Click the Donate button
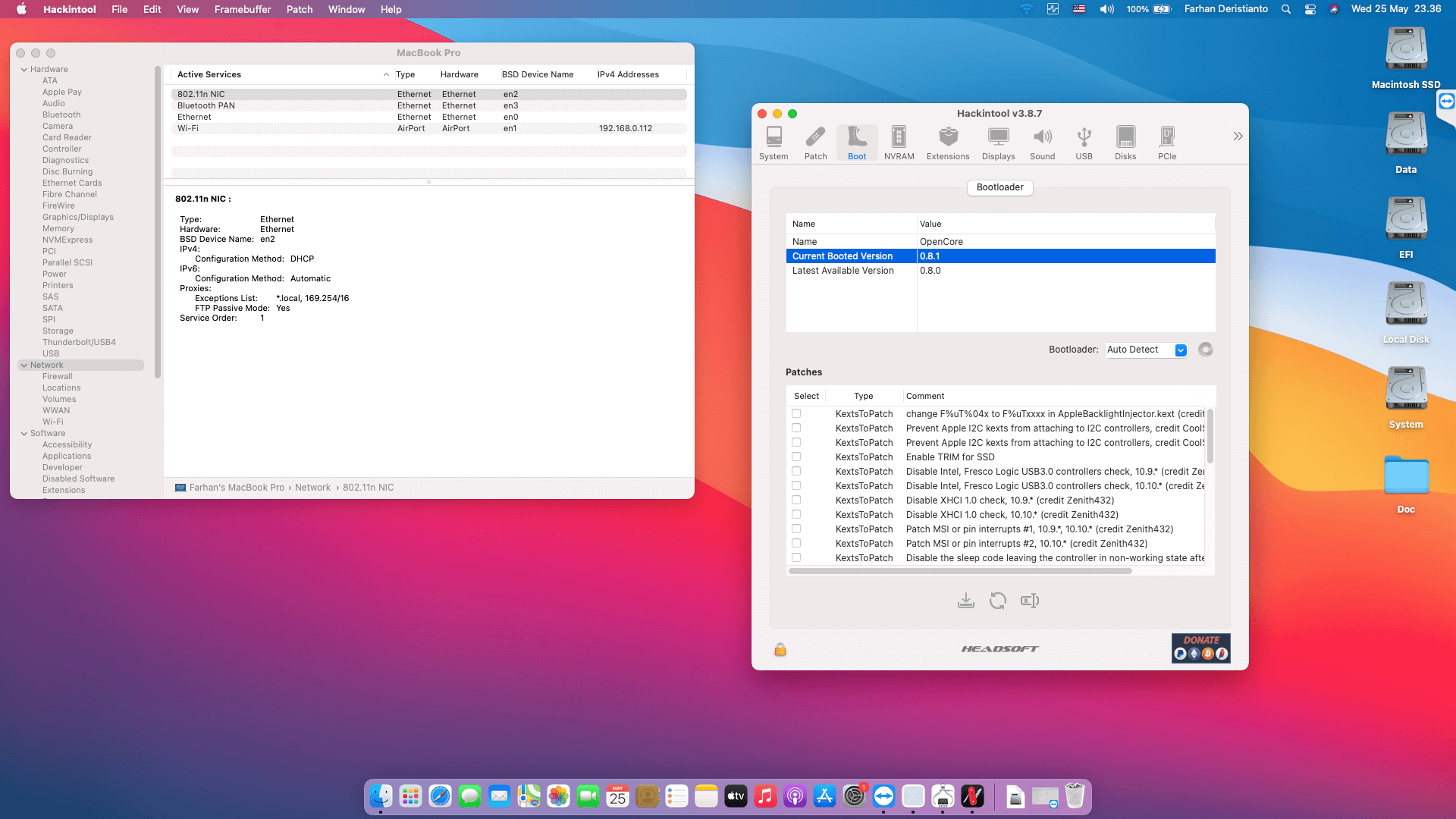The image size is (1456, 819). click(x=1201, y=648)
